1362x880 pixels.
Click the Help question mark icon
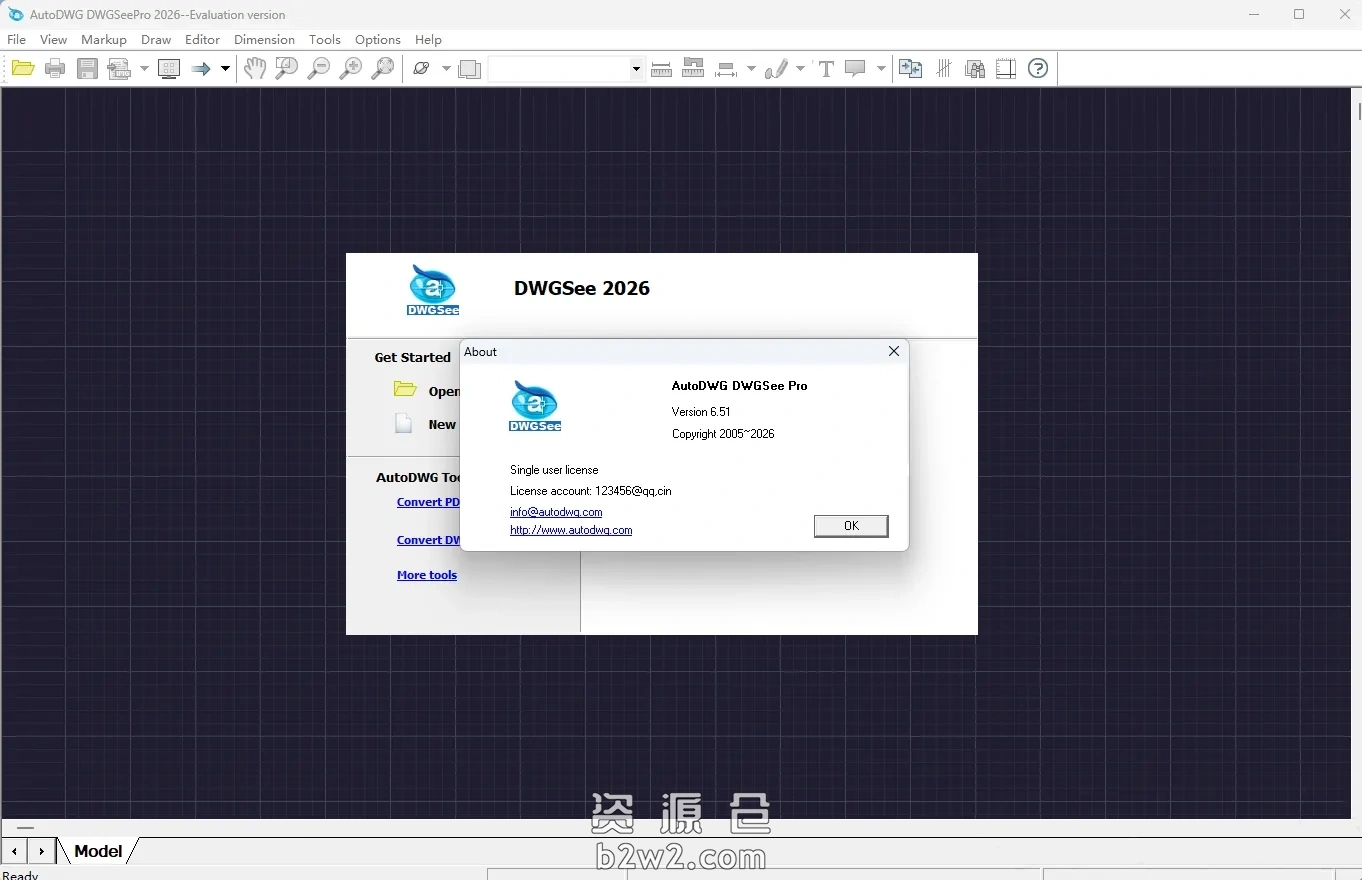1038,69
